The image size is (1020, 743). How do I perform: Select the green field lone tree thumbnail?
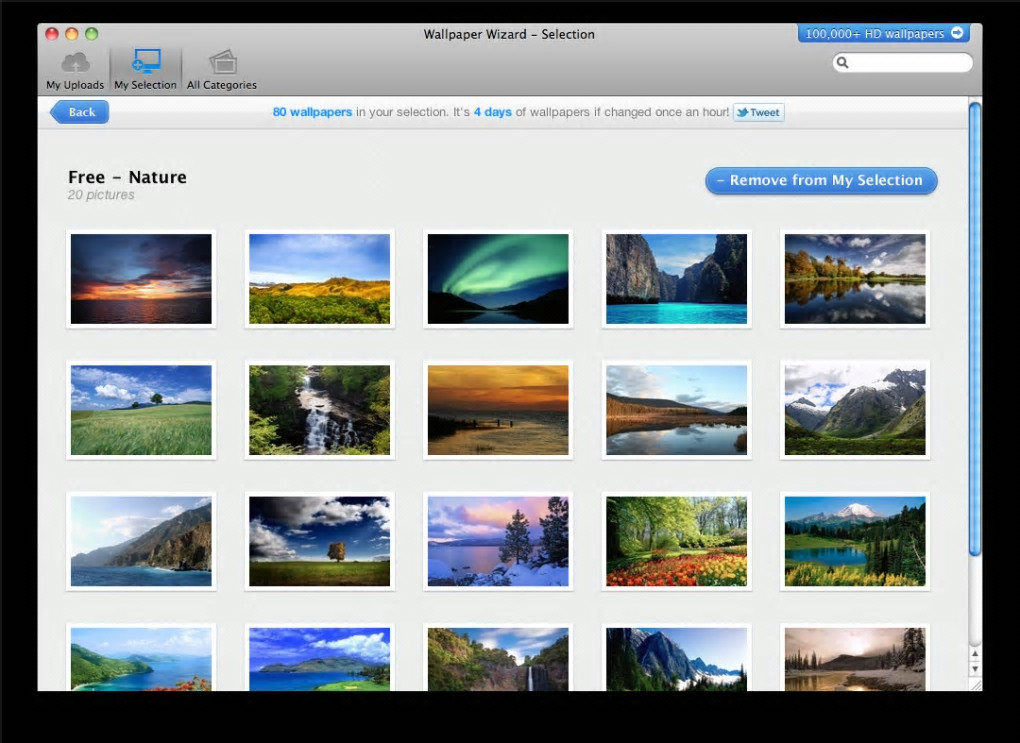click(x=141, y=410)
